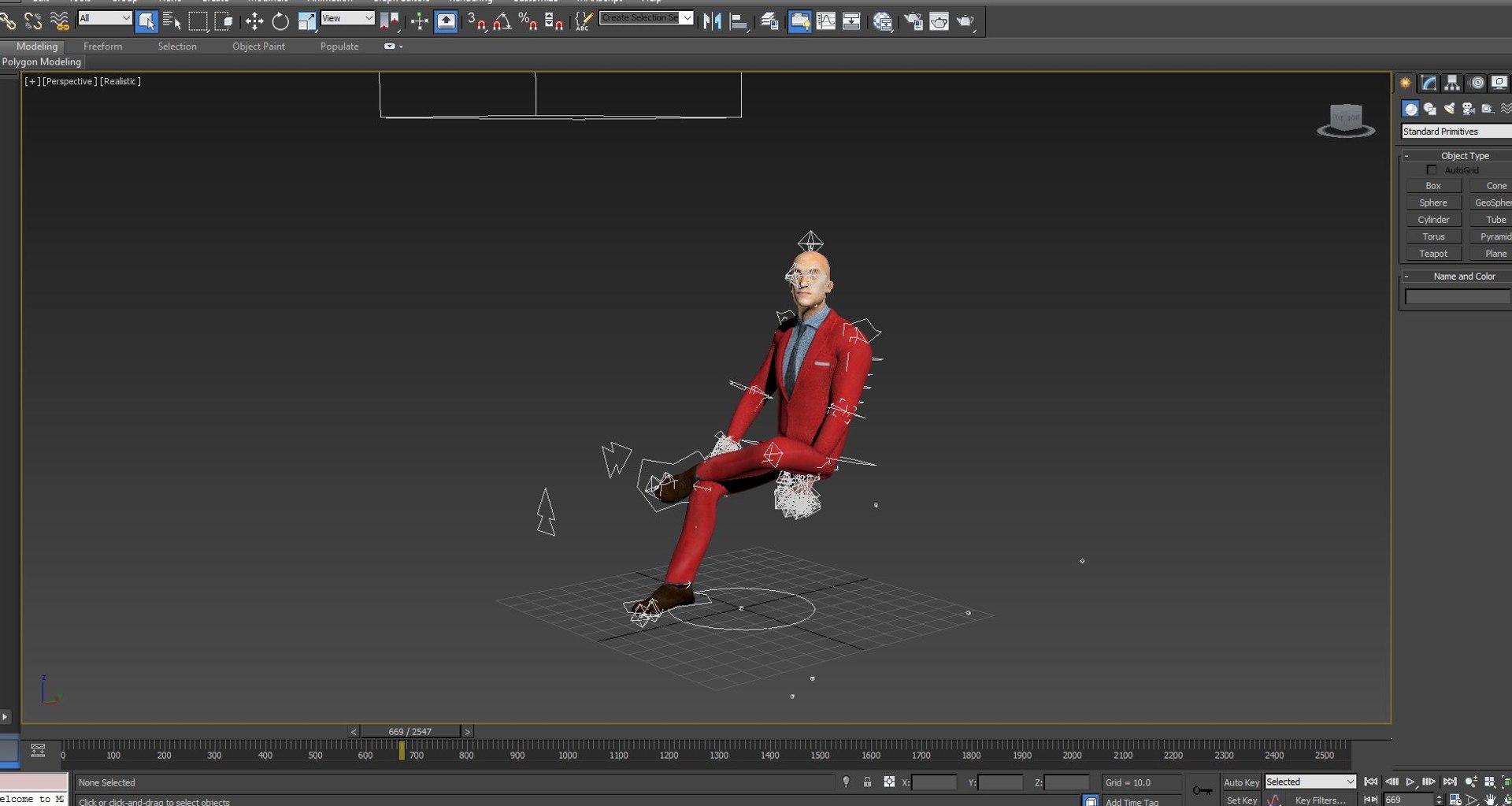
Task: Open the 'View' reference coordinate dropdown
Action: [347, 18]
